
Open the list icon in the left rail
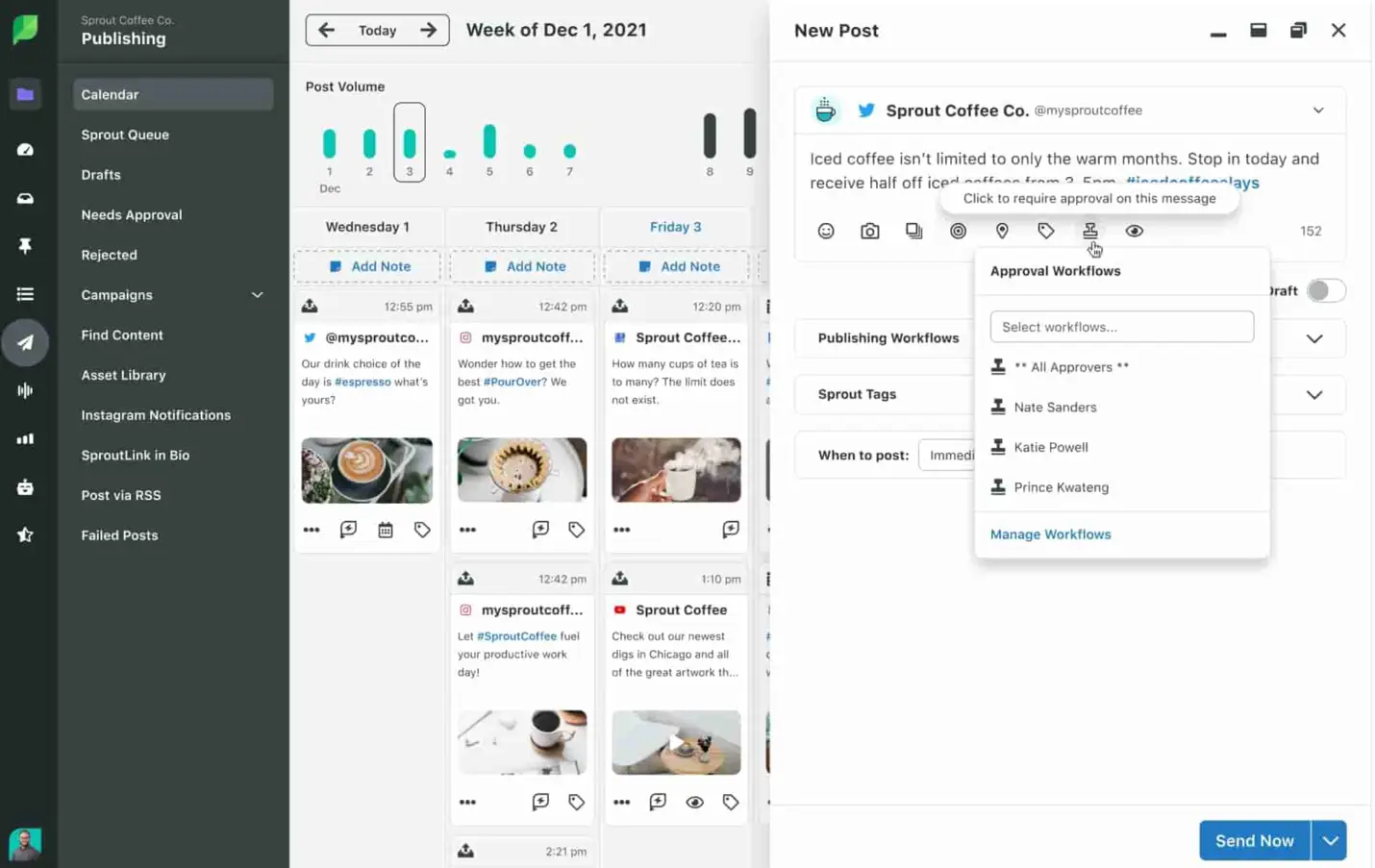tap(25, 294)
